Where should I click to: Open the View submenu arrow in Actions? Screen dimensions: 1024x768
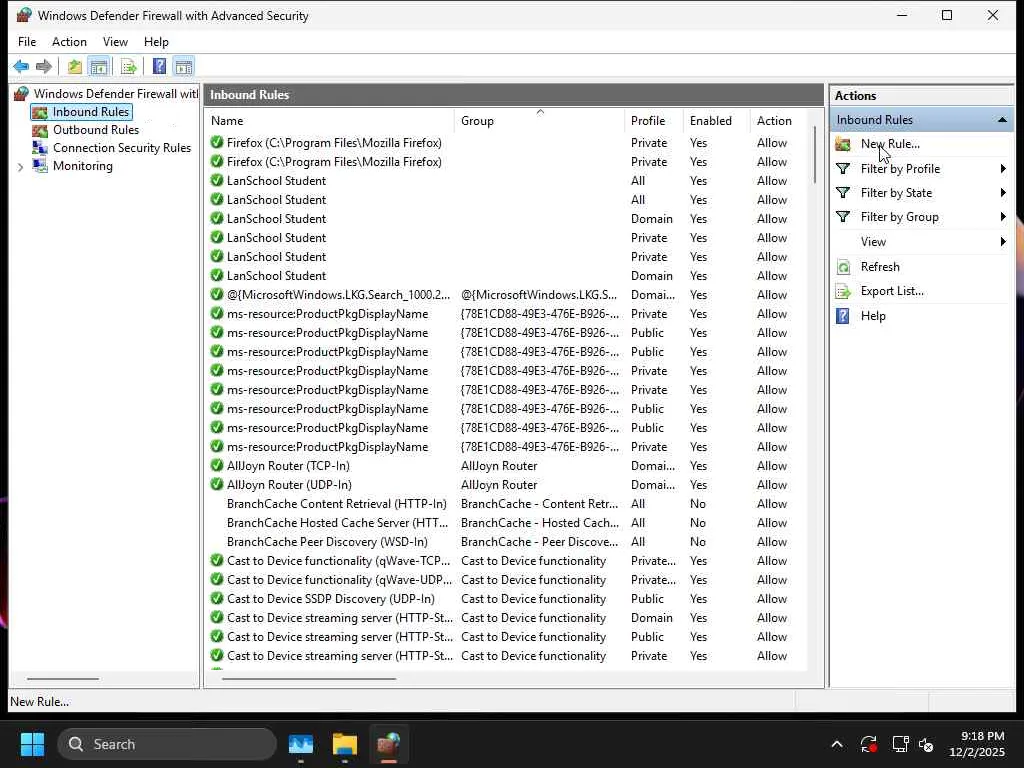pyautogui.click(x=1003, y=242)
